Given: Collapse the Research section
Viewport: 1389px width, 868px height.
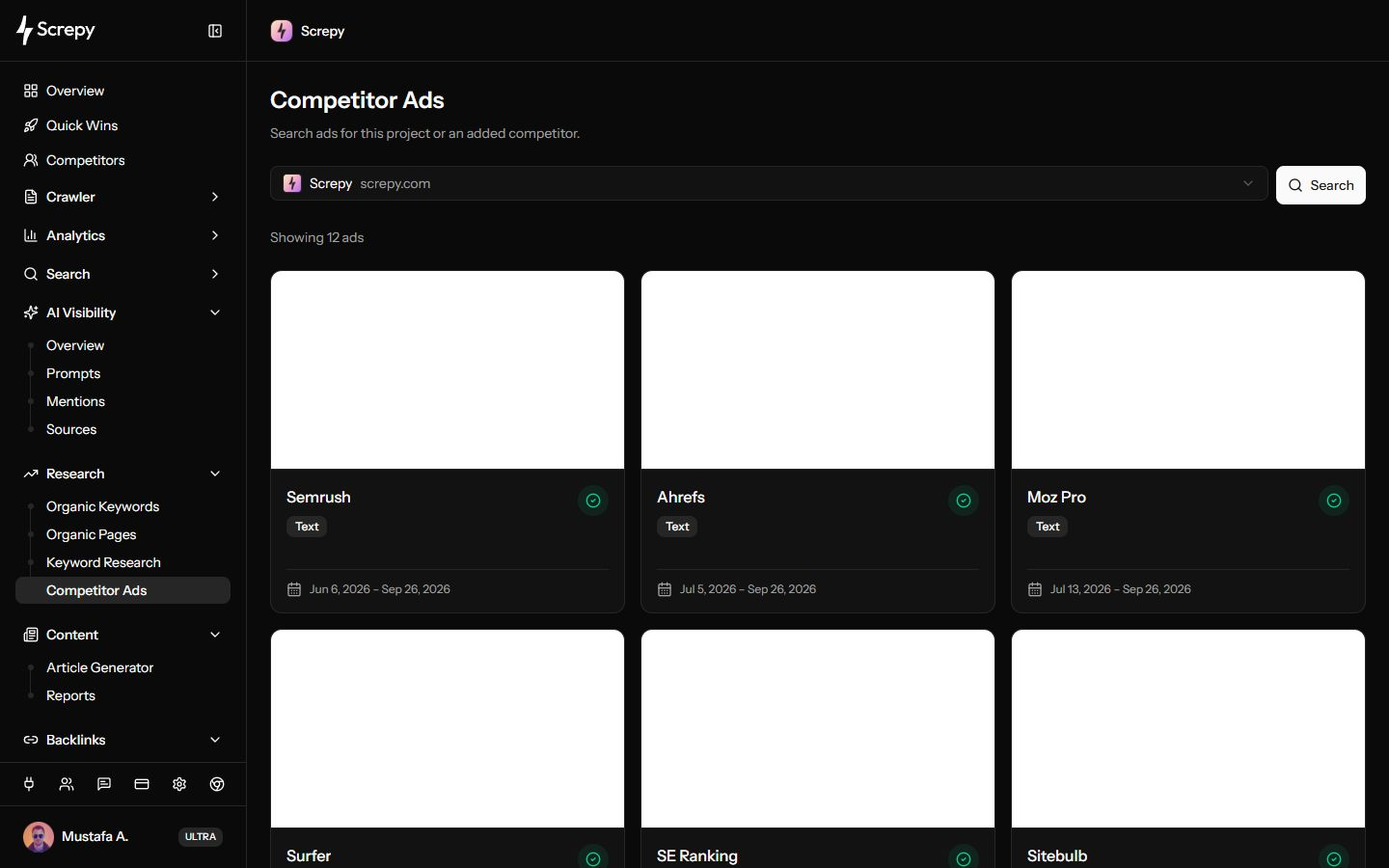Looking at the screenshot, I should tap(123, 474).
